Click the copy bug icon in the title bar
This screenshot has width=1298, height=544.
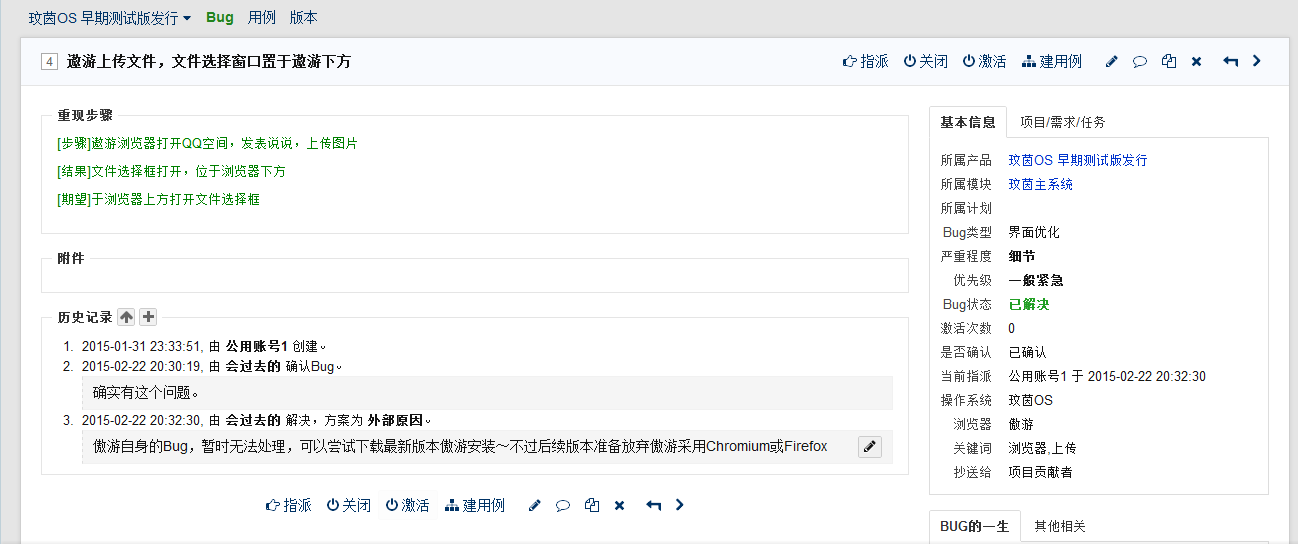pos(1168,62)
